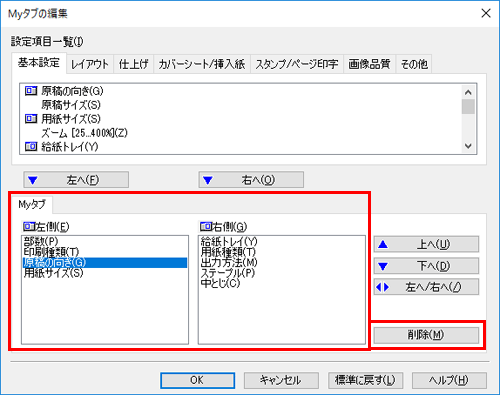Click the down triangle icon on 下へ(D)

(383, 266)
